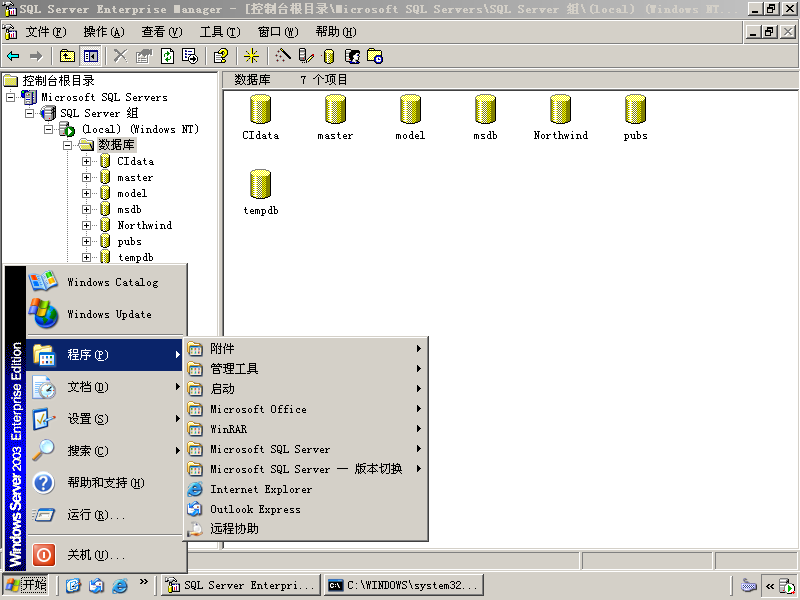
Task: Click the Forward arrow in the toolbar
Action: 36,56
